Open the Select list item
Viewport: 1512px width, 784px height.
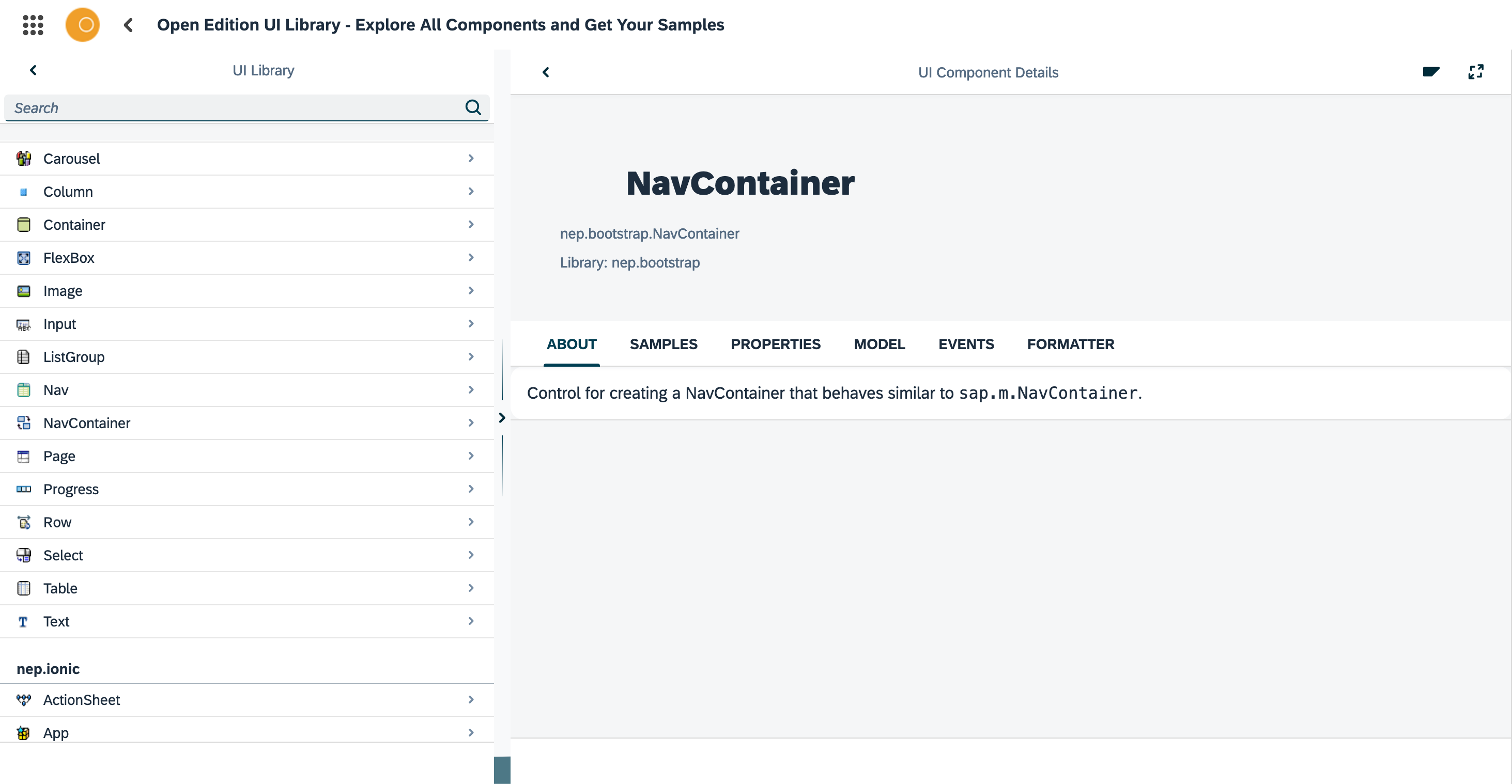[x=246, y=555]
